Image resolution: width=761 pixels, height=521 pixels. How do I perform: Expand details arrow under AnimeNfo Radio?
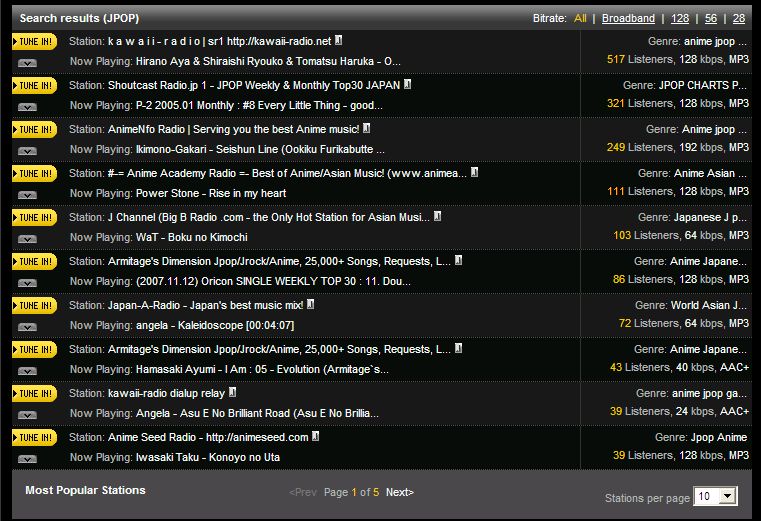point(27,151)
